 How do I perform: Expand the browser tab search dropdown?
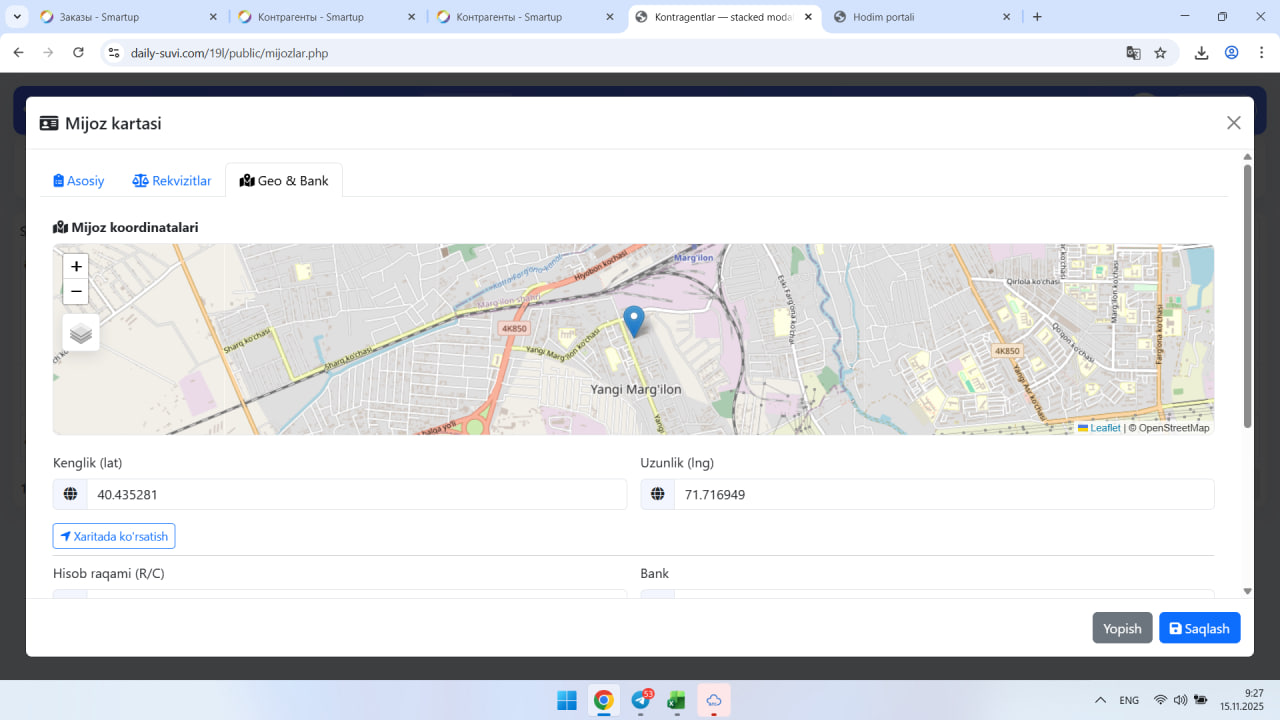[x=17, y=17]
